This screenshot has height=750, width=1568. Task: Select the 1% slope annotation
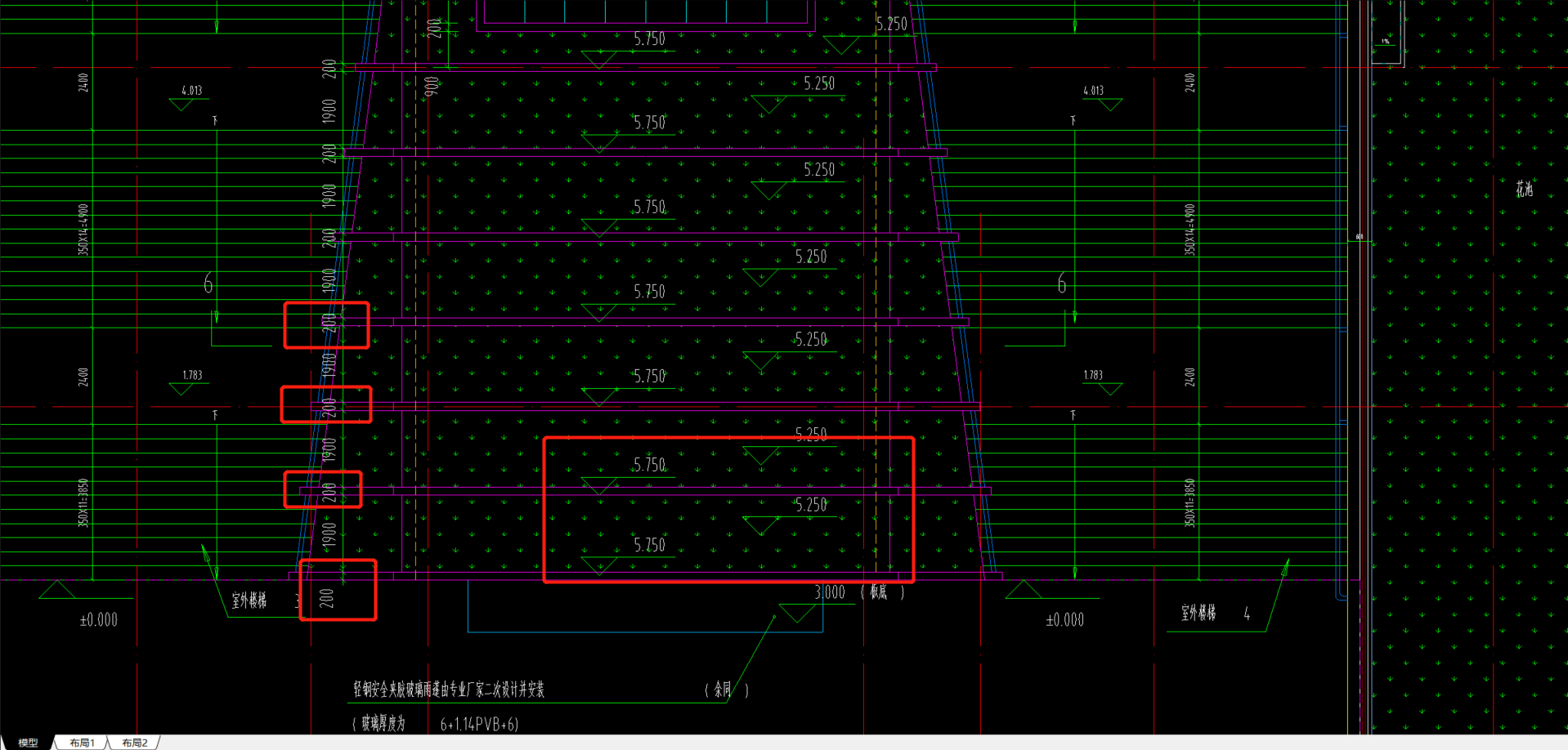click(1386, 41)
